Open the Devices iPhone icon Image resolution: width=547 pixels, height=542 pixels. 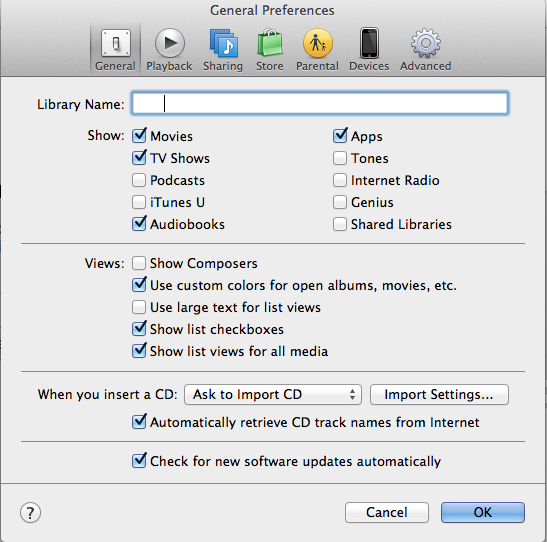pos(369,43)
